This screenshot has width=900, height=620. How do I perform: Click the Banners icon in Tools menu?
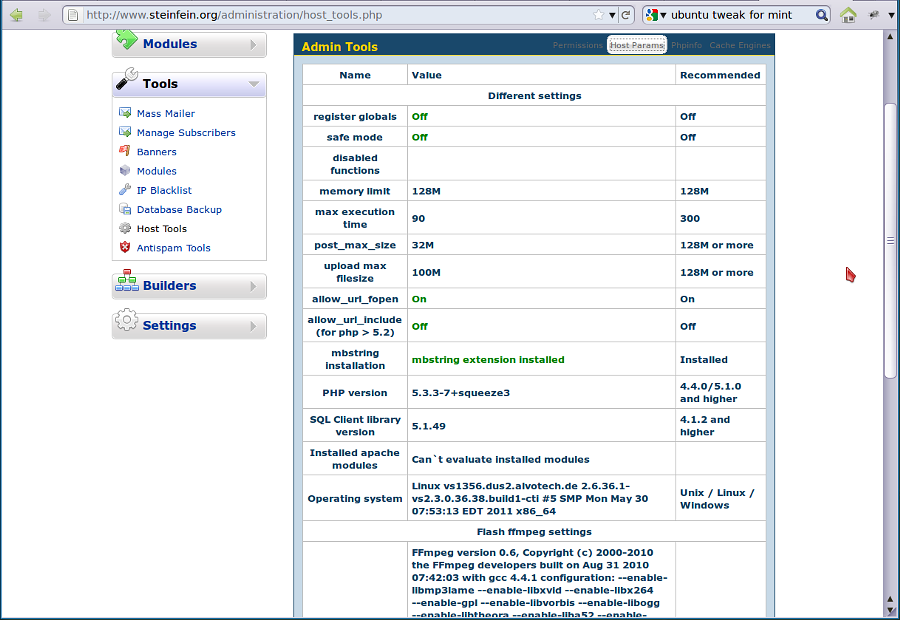coord(125,152)
